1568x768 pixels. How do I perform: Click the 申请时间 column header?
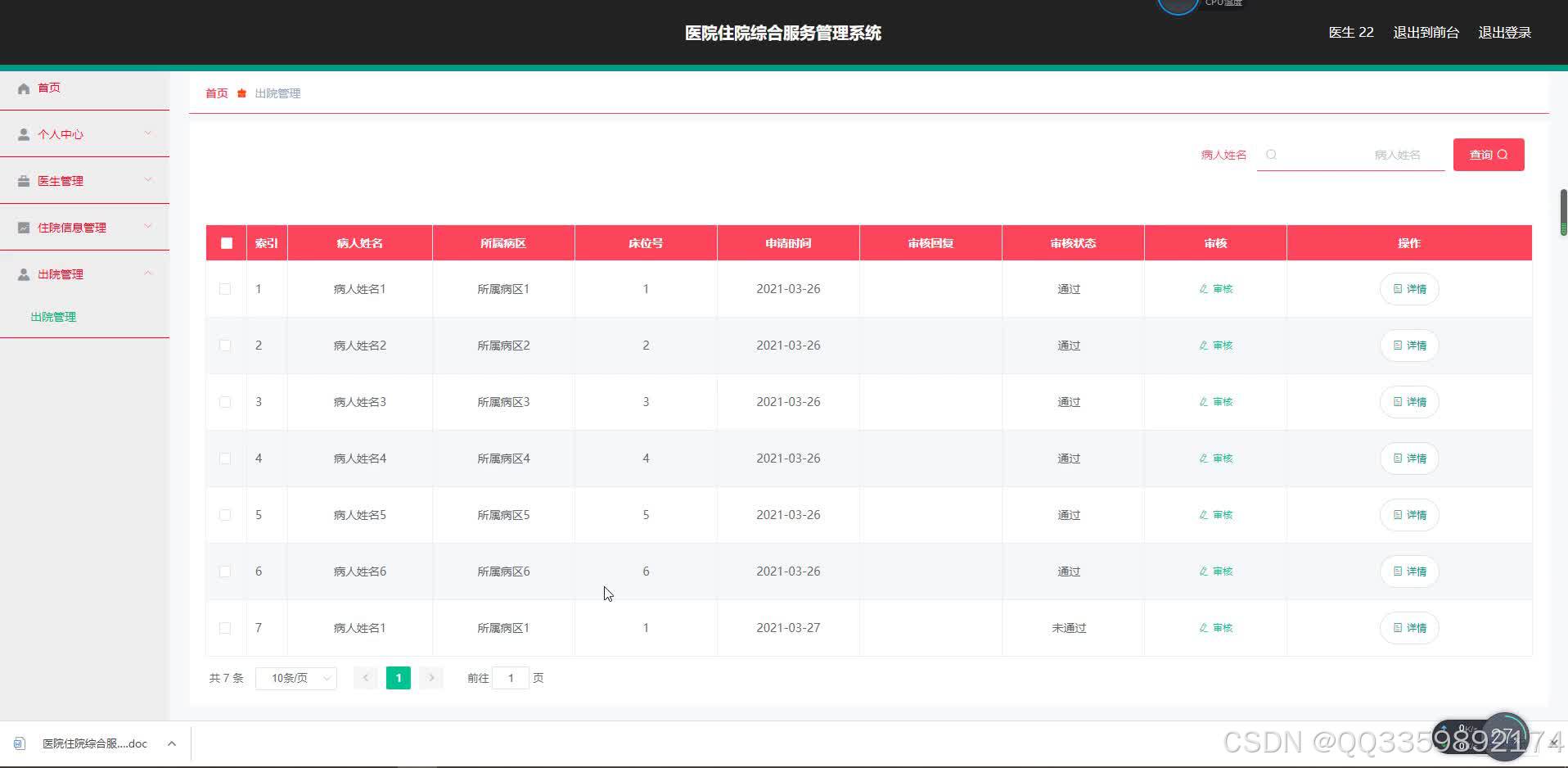tap(788, 243)
